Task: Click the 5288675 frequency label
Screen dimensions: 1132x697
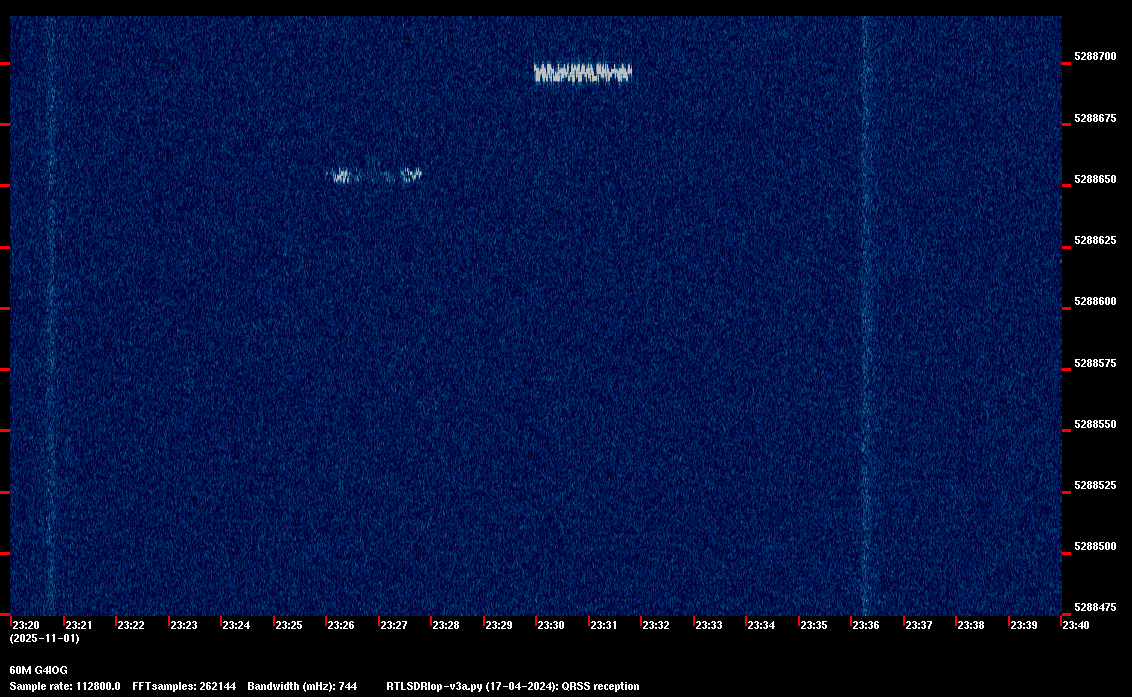Action: pyautogui.click(x=1094, y=118)
